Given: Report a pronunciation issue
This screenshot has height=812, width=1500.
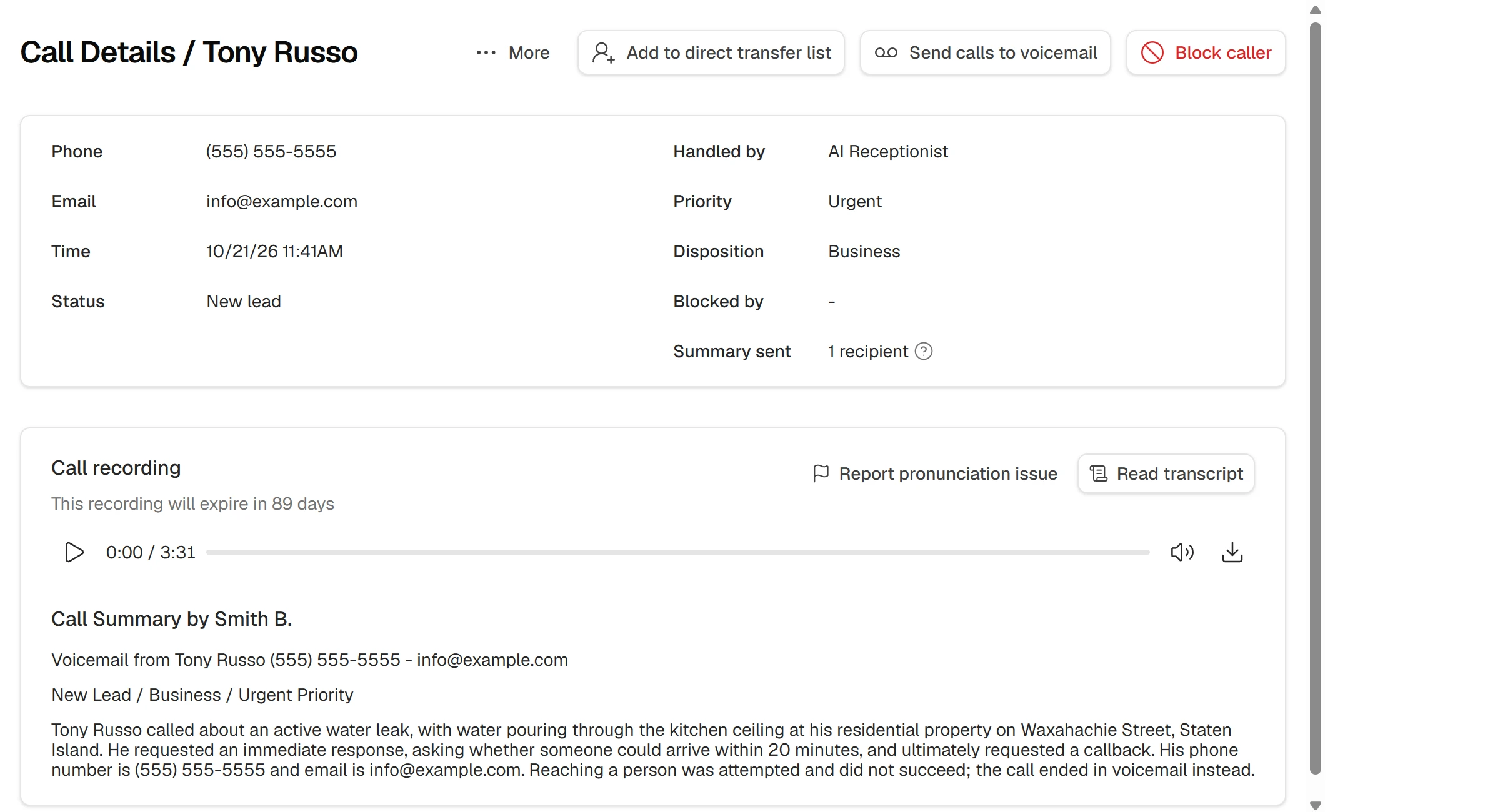Looking at the screenshot, I should 935,473.
